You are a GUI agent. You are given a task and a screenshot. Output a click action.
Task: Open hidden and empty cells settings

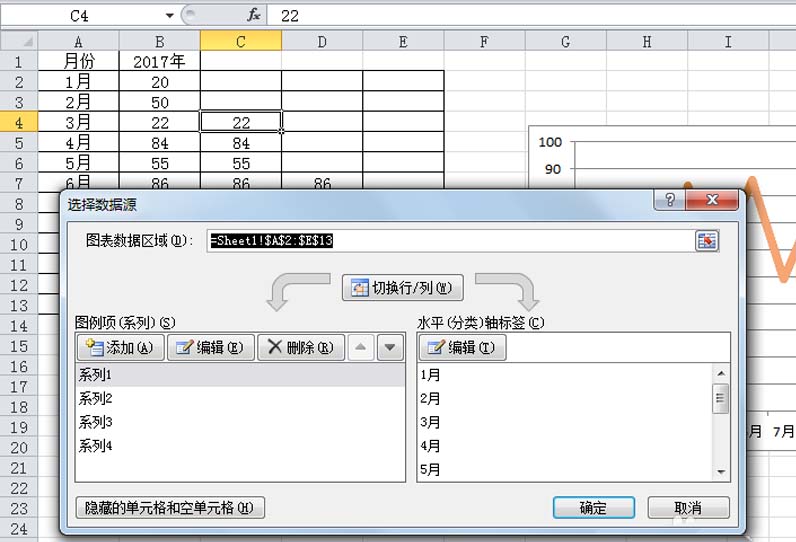point(170,508)
